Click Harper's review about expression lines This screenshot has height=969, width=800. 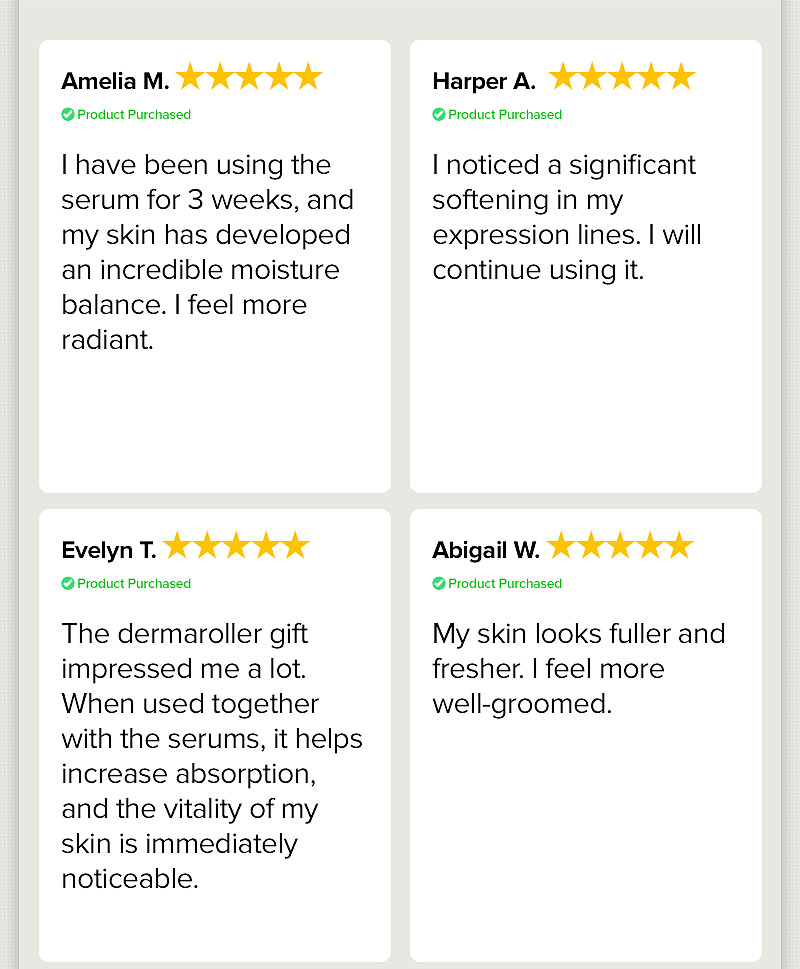(x=566, y=217)
